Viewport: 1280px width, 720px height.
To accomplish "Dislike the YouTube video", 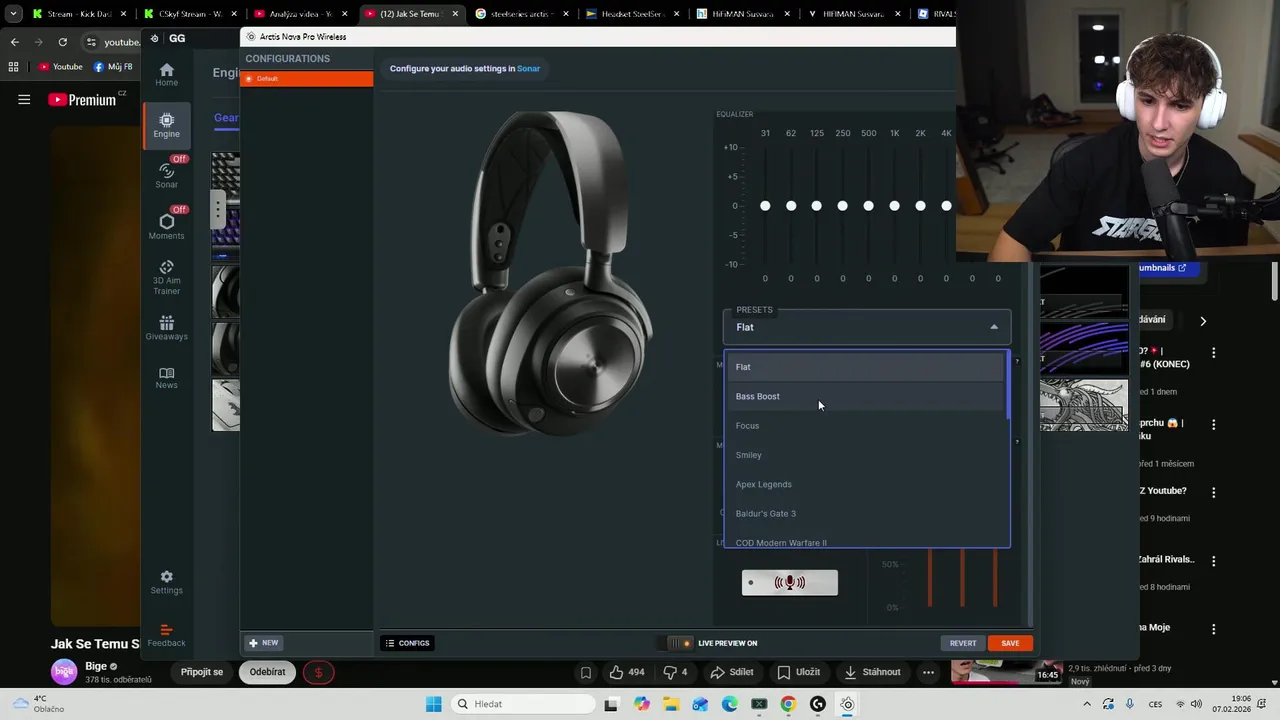I will pos(675,672).
